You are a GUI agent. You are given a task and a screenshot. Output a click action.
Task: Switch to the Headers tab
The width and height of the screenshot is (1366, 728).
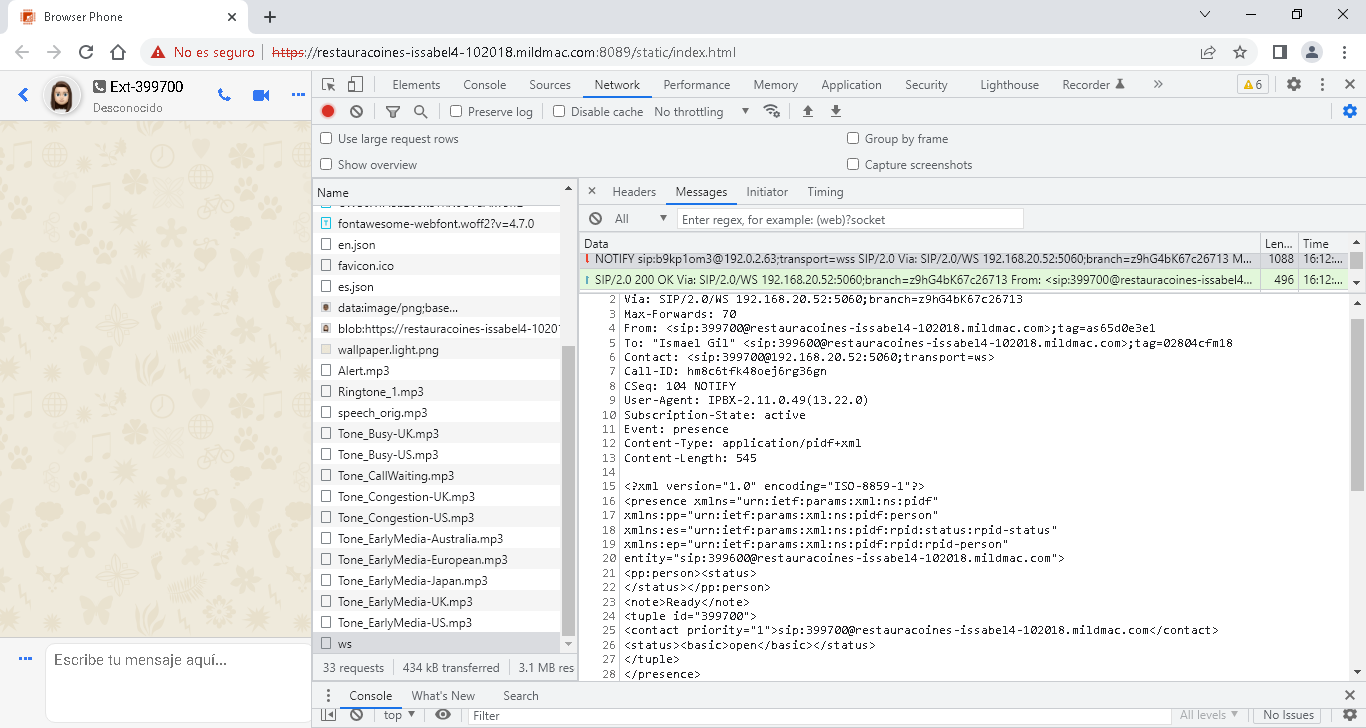[x=634, y=191]
